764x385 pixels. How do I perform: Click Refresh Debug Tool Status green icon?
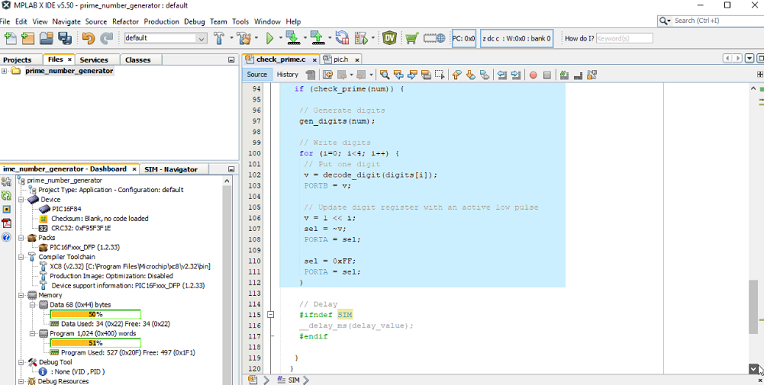tap(6, 195)
